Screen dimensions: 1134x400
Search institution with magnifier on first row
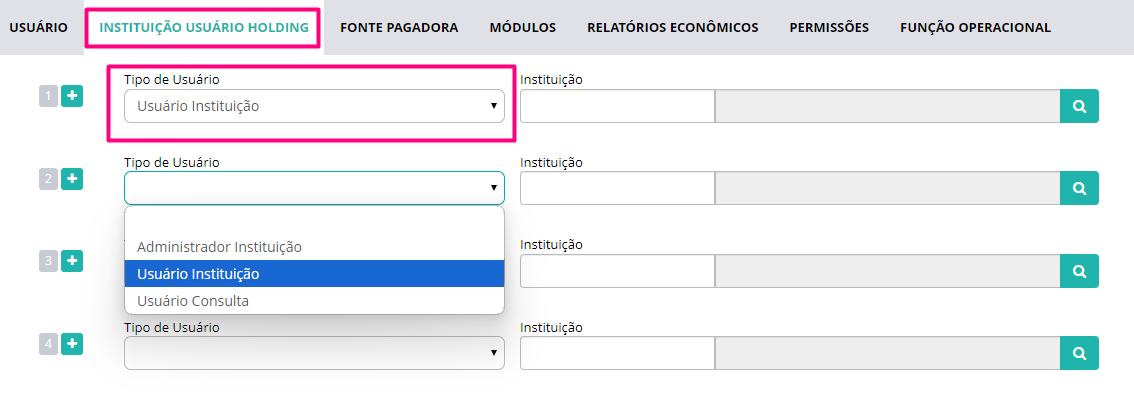(x=1079, y=106)
